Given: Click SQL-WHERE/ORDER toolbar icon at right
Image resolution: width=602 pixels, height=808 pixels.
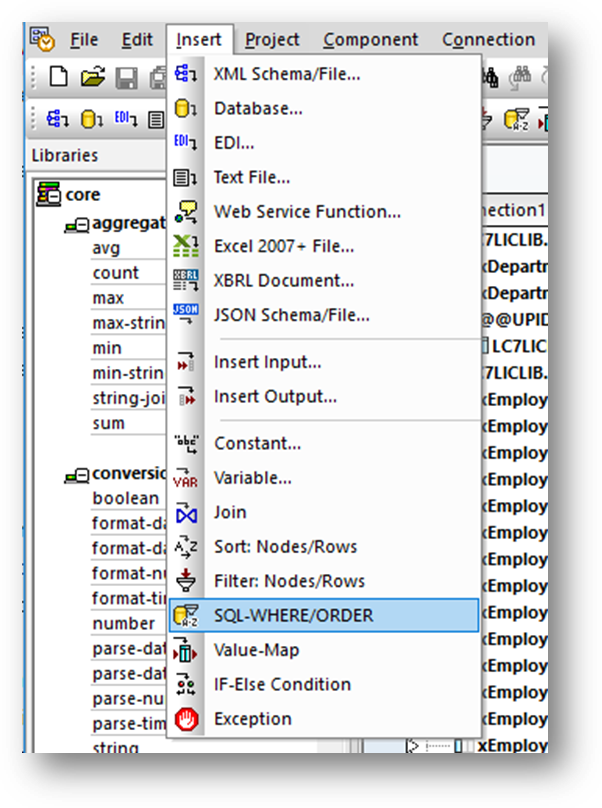Looking at the screenshot, I should pos(516,119).
